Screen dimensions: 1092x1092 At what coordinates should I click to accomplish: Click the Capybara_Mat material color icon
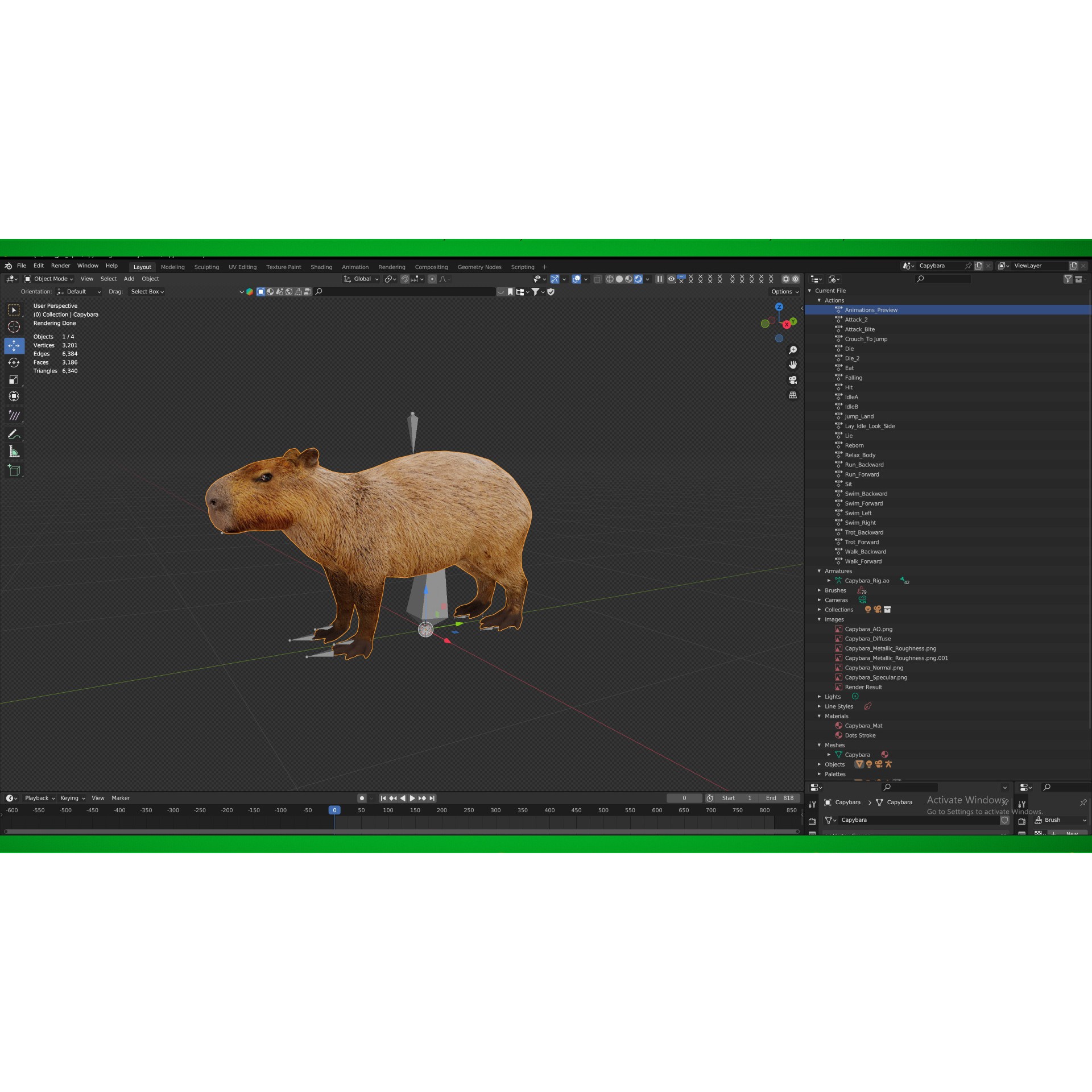[x=839, y=726]
